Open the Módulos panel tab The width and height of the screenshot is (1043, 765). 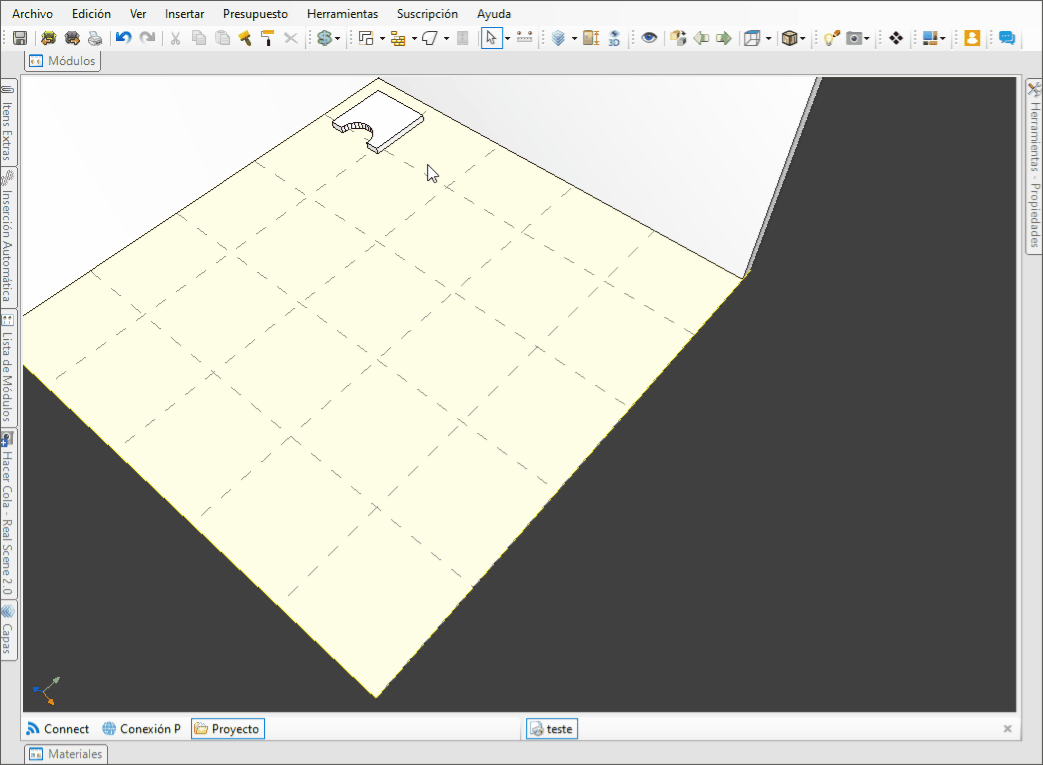pyautogui.click(x=63, y=61)
